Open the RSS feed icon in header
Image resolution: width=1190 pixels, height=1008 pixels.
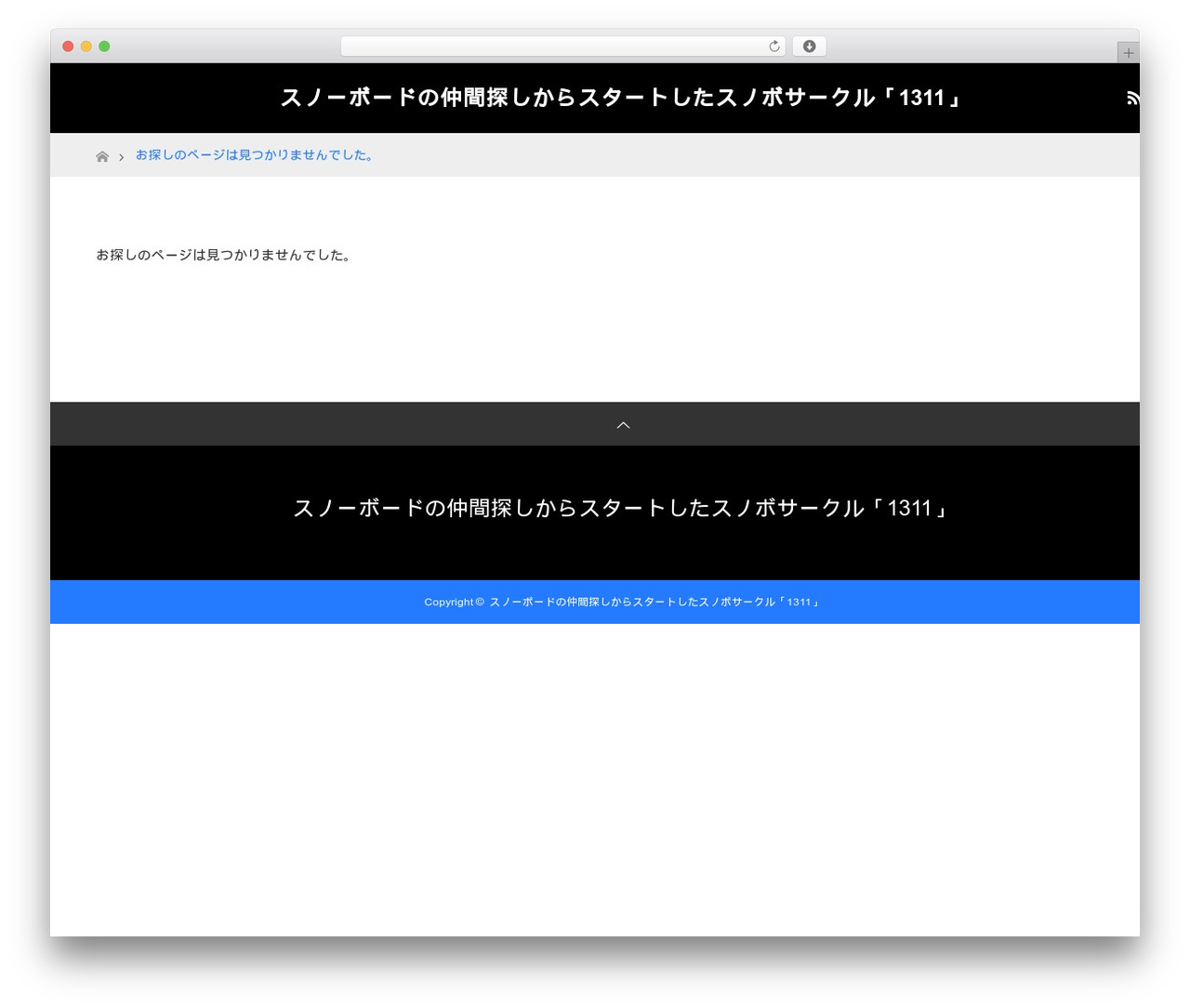click(x=1132, y=98)
